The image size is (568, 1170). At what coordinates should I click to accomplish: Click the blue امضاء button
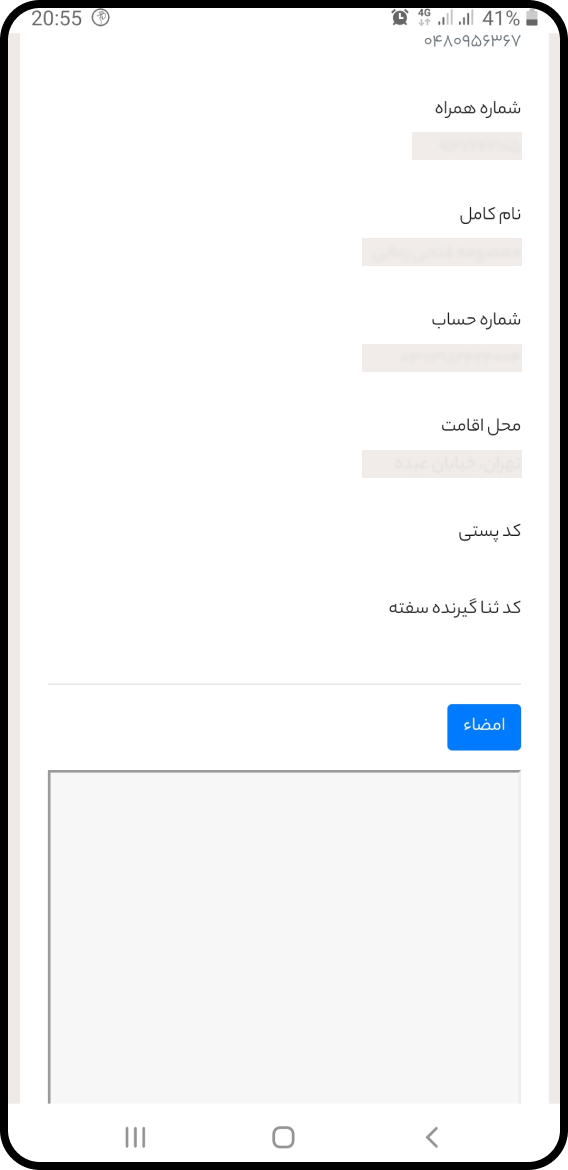(484, 727)
